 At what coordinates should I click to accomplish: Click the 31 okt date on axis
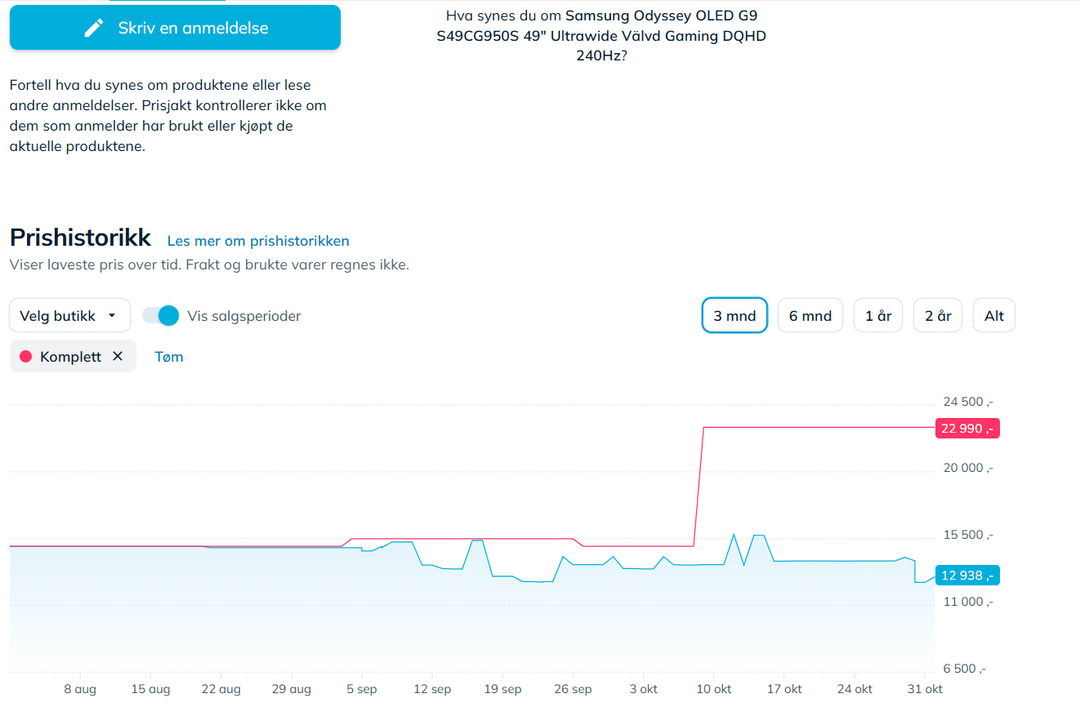tap(924, 689)
